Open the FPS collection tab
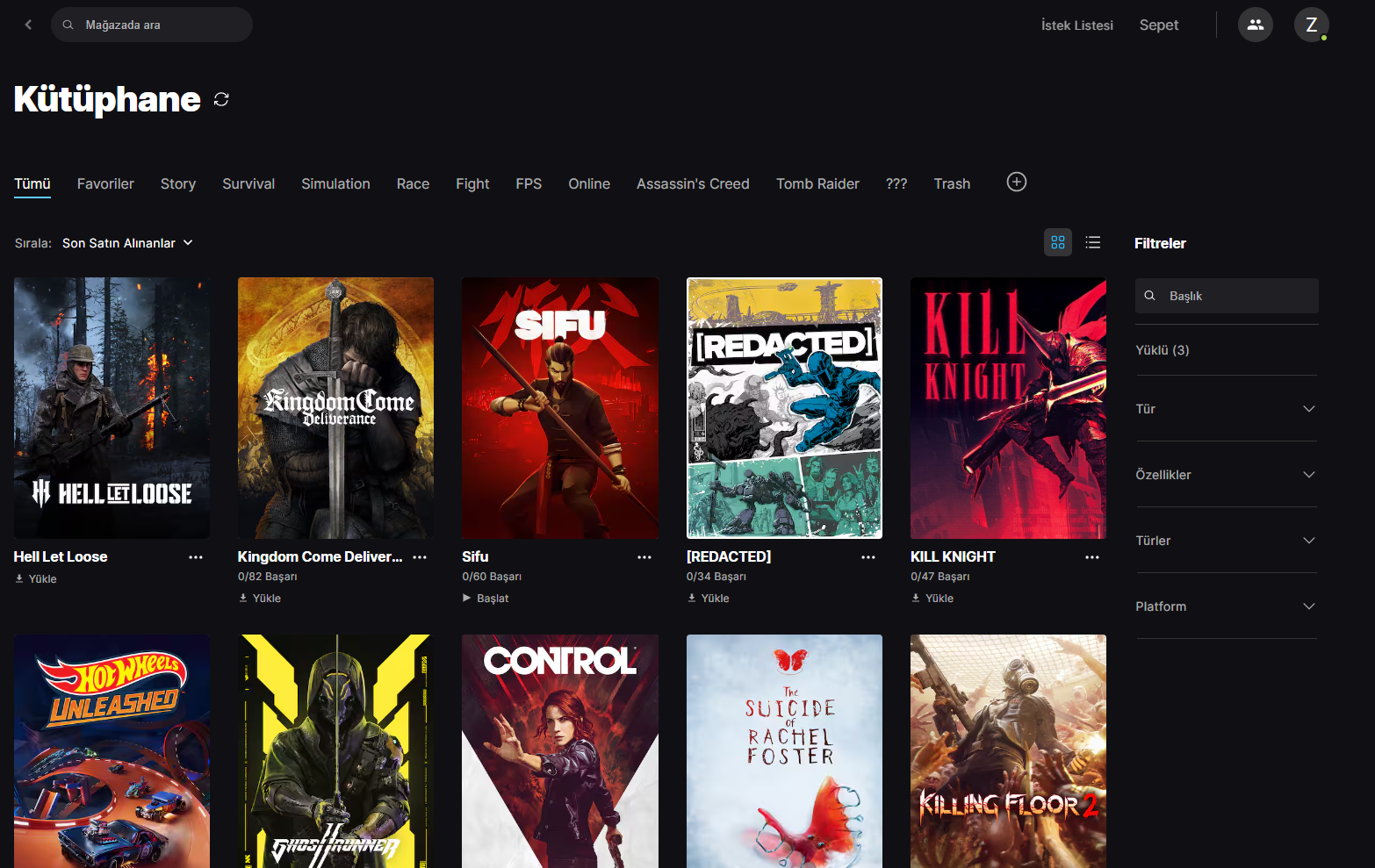This screenshot has height=868, width=1375. click(x=529, y=184)
